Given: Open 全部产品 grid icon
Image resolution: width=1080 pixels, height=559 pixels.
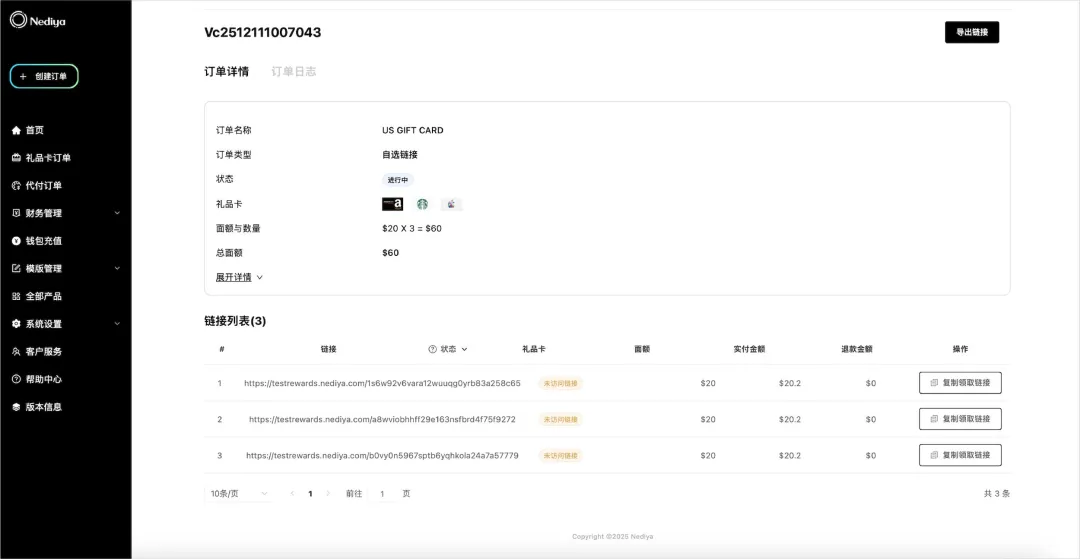Looking at the screenshot, I should 16,296.
